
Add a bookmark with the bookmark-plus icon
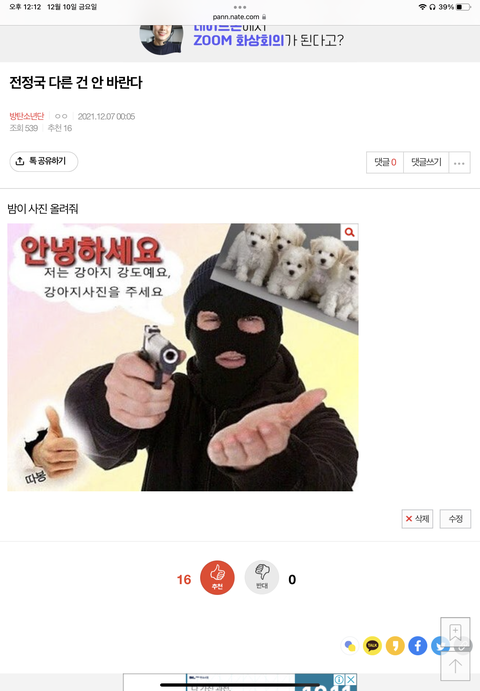pos(455,632)
